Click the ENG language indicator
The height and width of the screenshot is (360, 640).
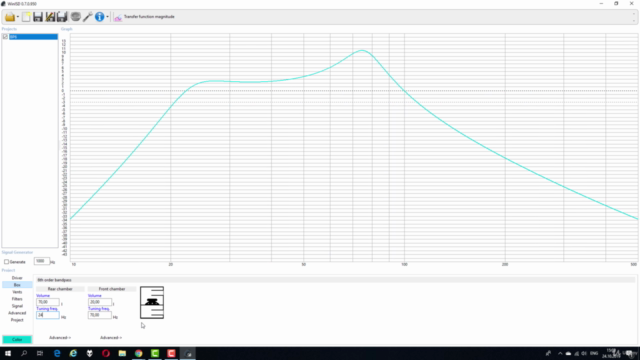point(594,353)
